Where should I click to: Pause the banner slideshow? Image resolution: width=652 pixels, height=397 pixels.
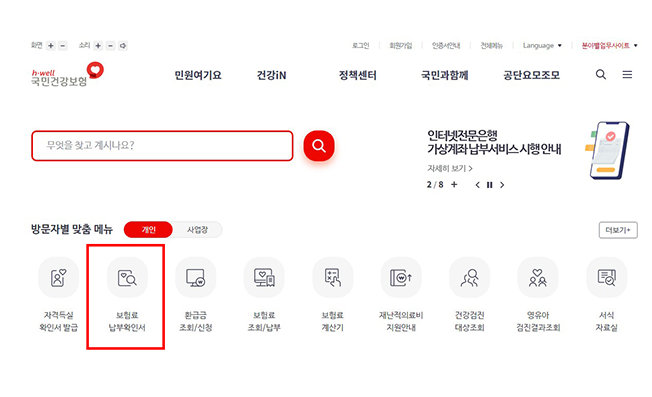490,185
